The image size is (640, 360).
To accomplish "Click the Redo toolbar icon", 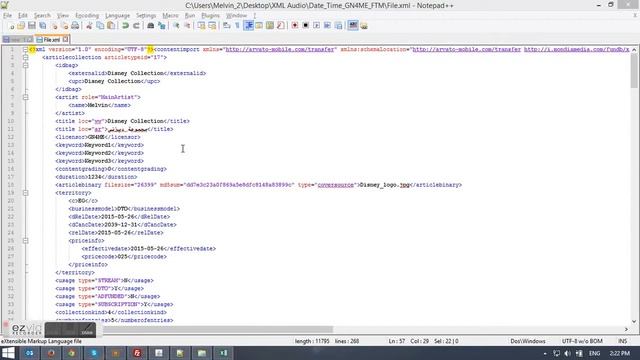I will coord(136,26).
